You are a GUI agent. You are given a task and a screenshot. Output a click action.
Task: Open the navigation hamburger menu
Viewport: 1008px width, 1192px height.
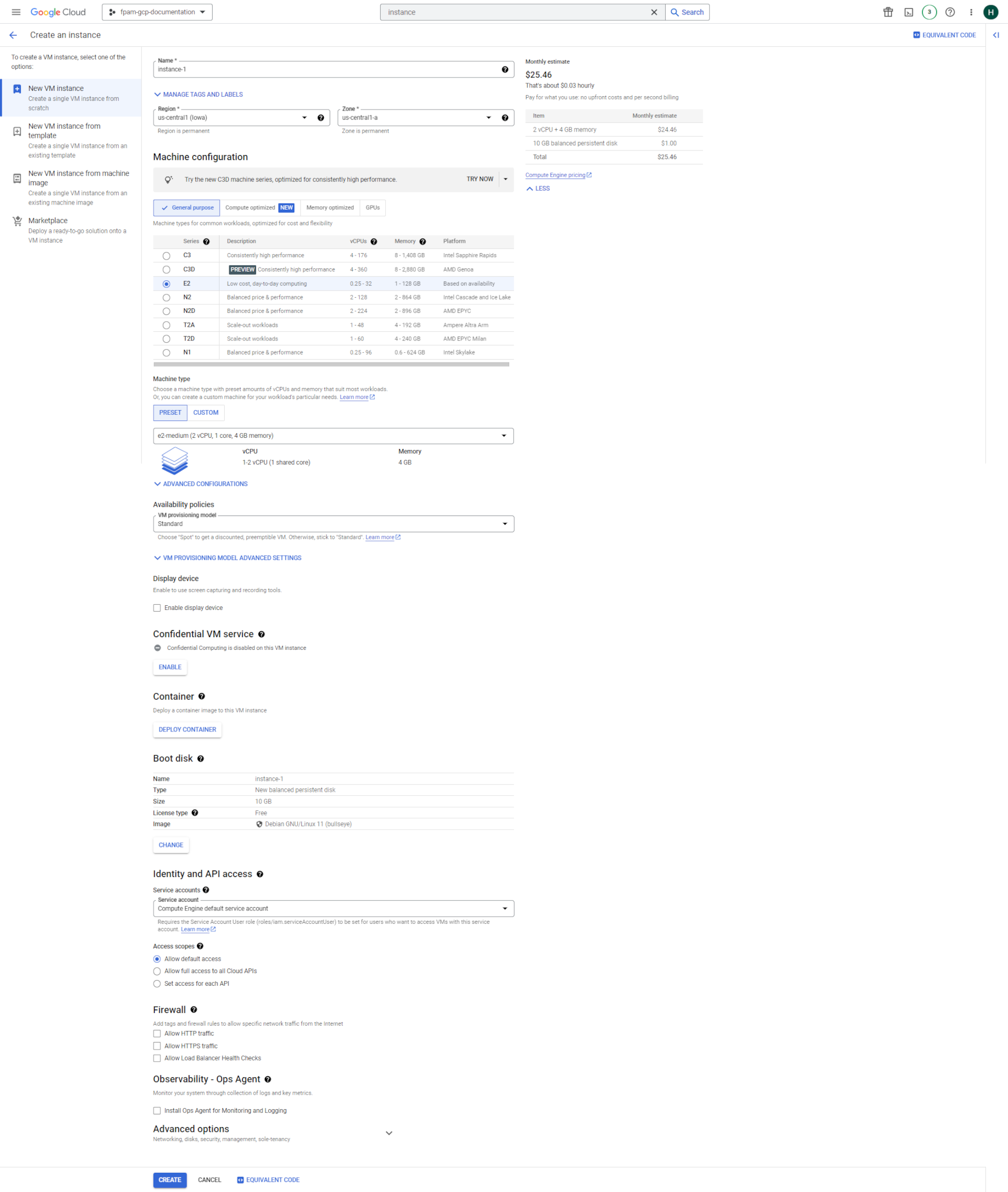tap(16, 12)
